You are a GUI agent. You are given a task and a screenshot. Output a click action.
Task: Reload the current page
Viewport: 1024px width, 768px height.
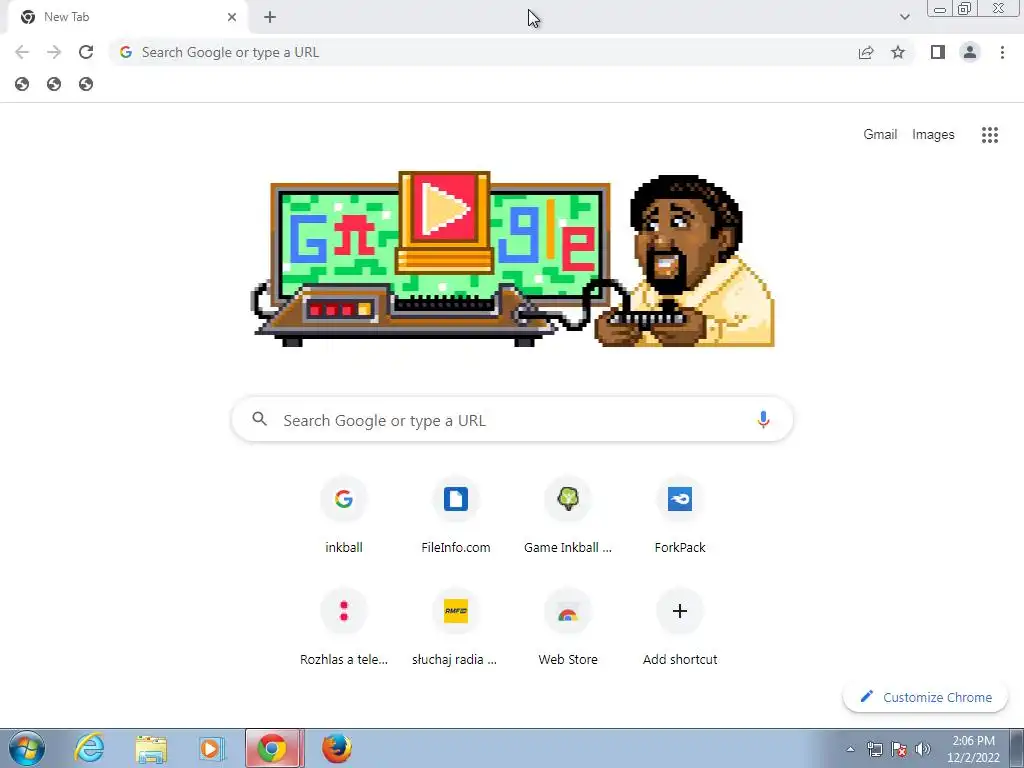86,52
